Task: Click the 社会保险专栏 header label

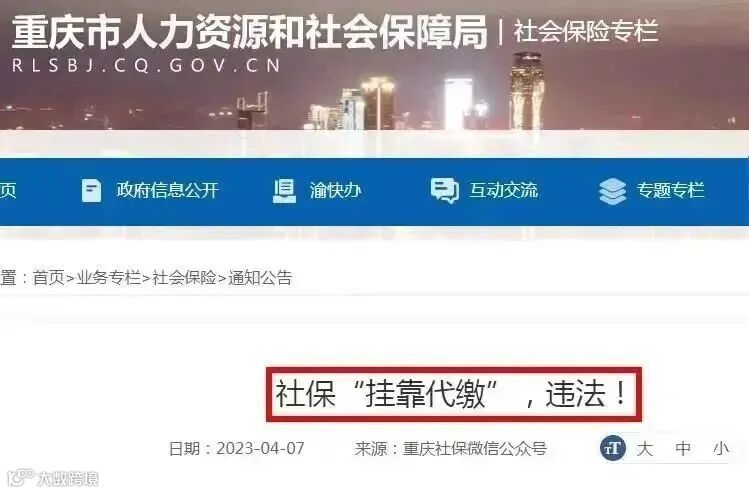Action: [x=586, y=31]
